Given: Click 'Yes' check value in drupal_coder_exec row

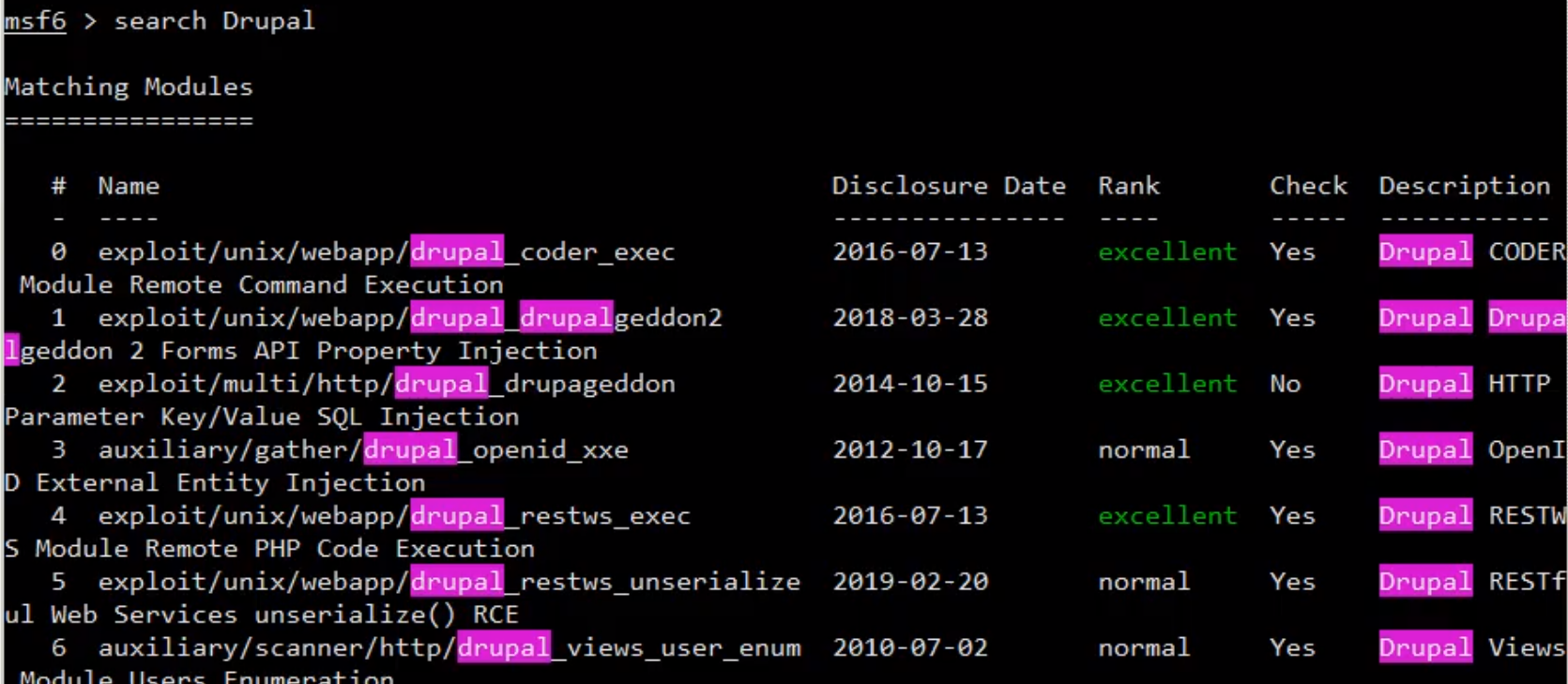Looking at the screenshot, I should point(1292,252).
